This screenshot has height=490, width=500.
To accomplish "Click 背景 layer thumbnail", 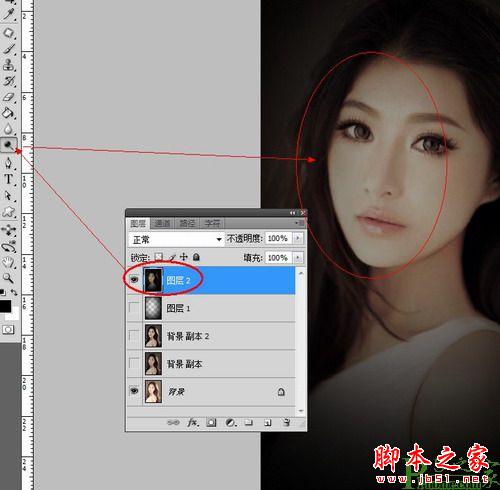I will [x=153, y=391].
